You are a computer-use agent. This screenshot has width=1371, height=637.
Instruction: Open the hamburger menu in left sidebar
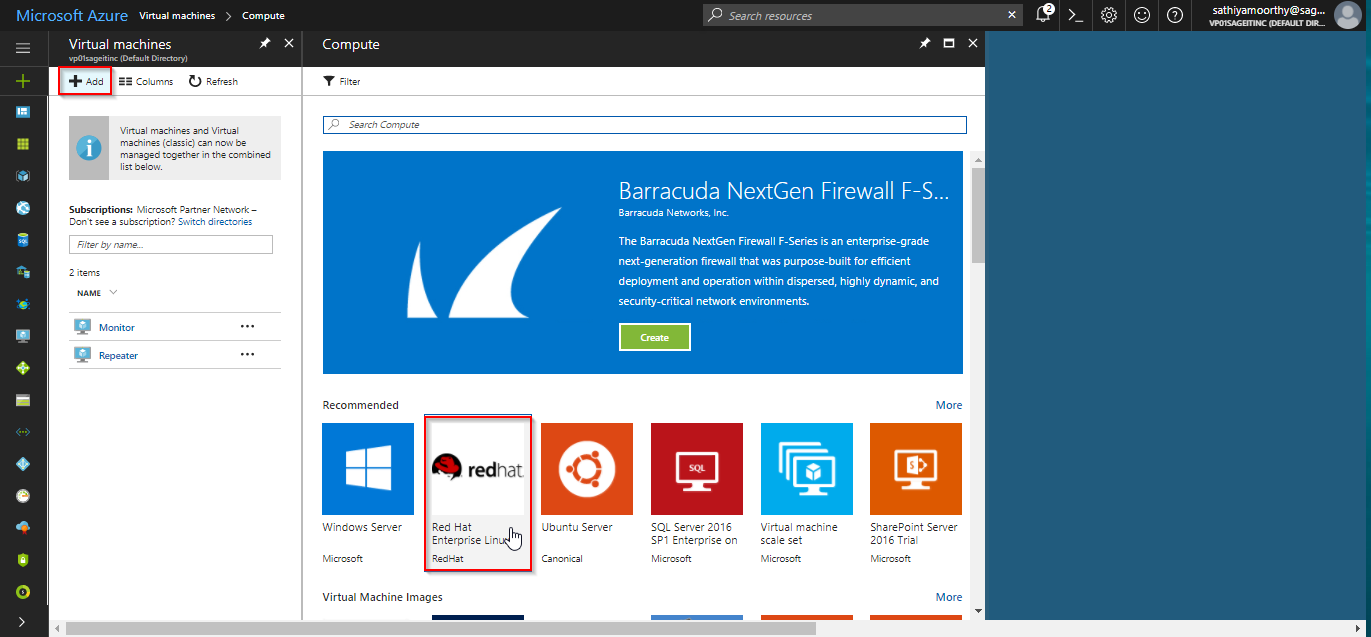[23, 48]
